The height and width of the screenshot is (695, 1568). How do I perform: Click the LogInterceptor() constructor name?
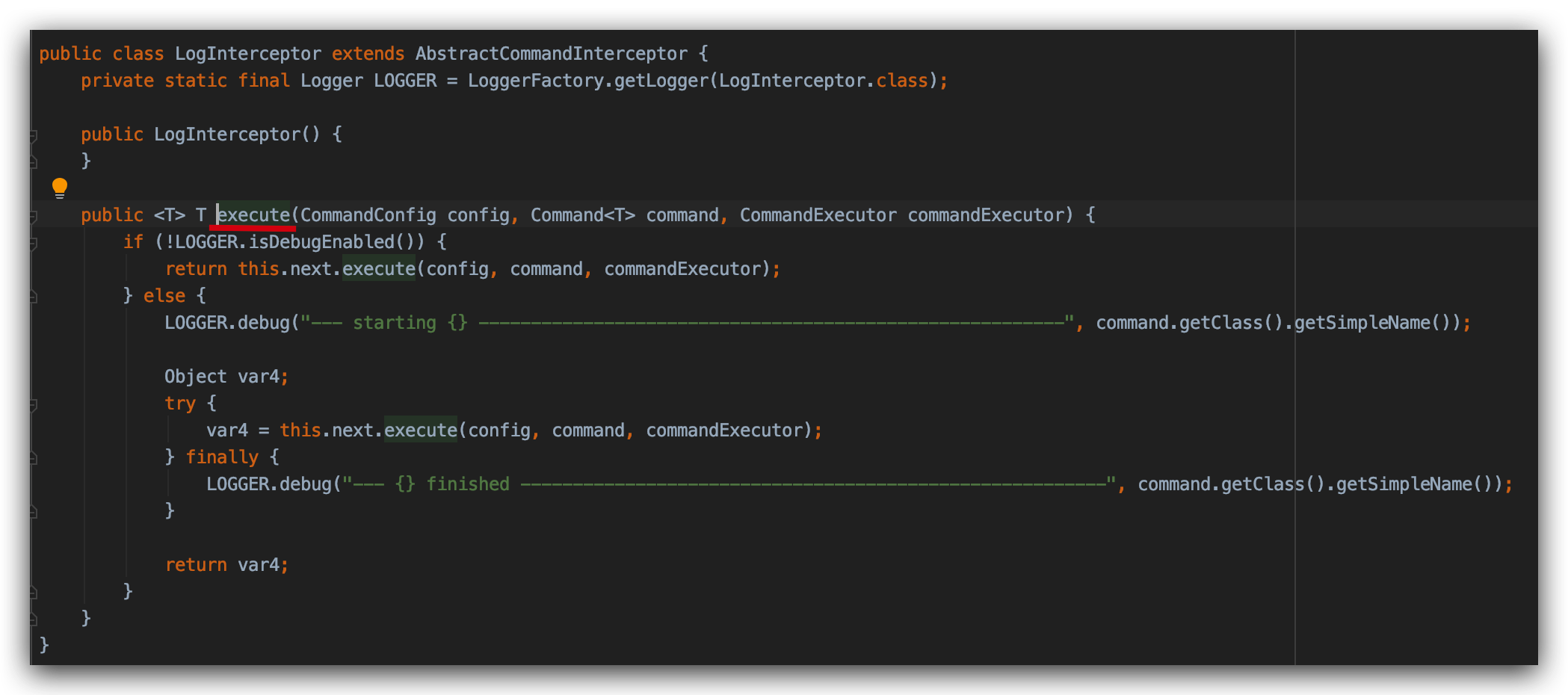pos(227,135)
